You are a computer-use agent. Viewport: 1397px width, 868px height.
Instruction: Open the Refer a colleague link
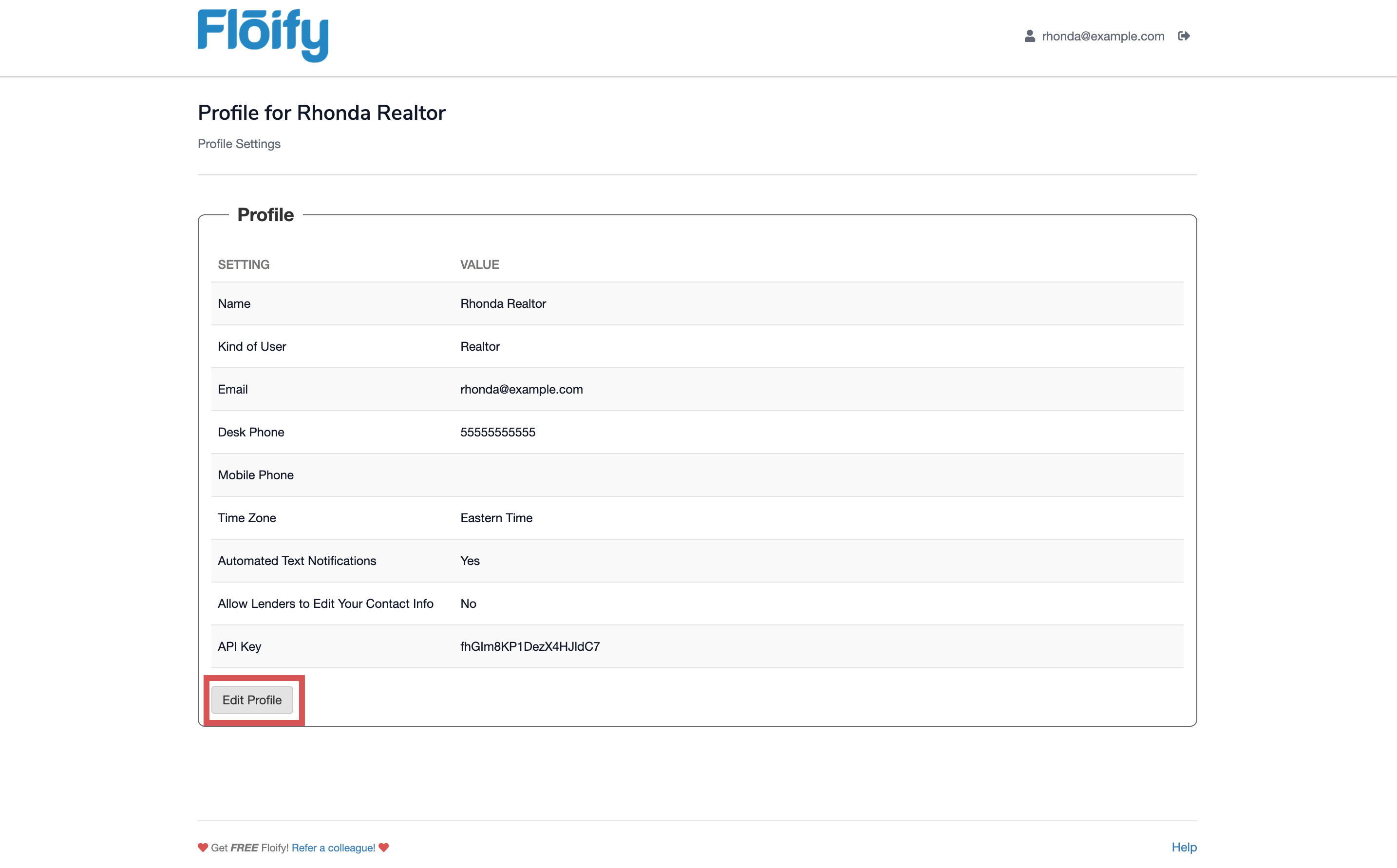click(x=333, y=848)
